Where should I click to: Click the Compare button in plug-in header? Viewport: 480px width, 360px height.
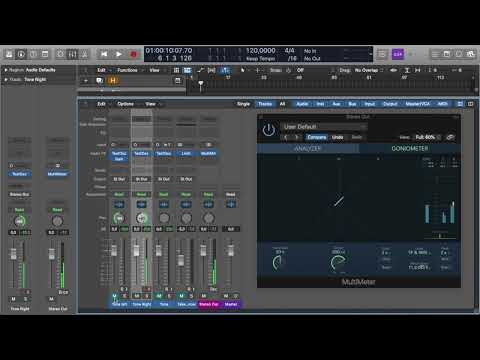[316, 137]
